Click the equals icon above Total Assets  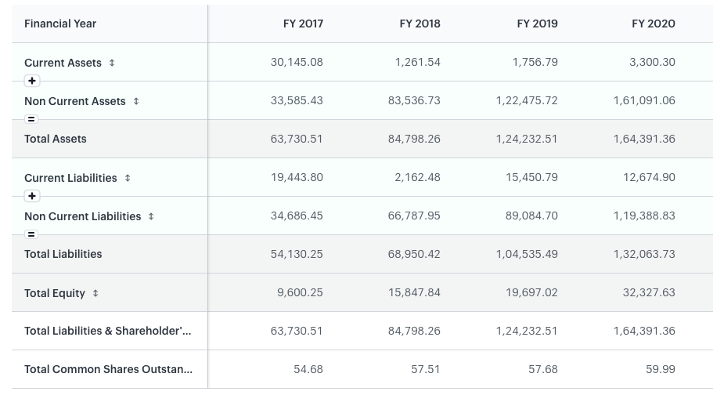tap(31, 119)
